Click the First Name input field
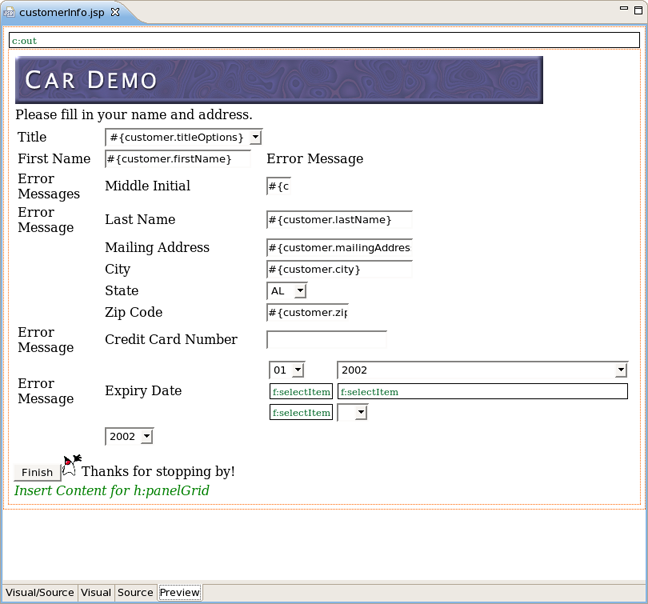648x604 pixels. [x=177, y=159]
